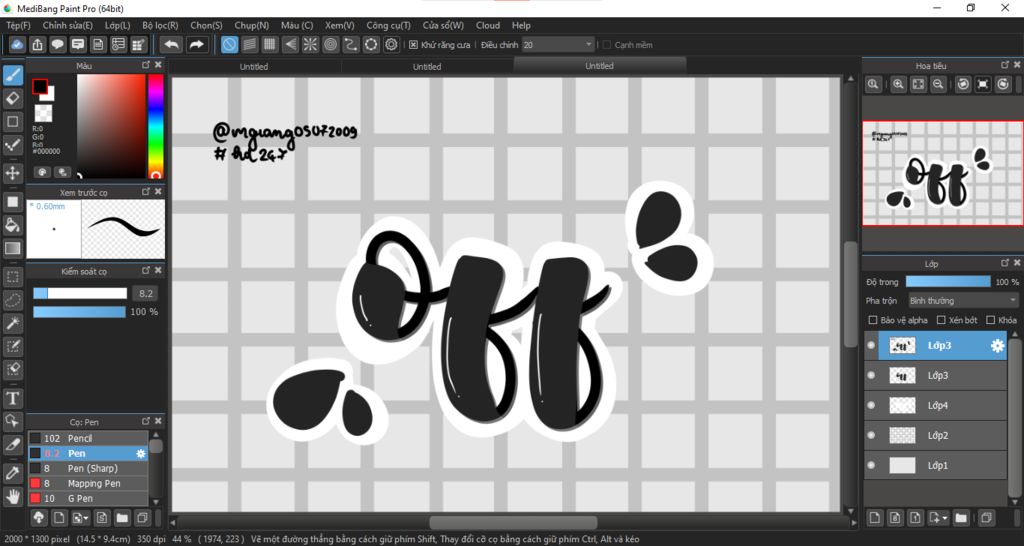
Task: Check the Bảo vệ alpha option
Action: point(872,320)
